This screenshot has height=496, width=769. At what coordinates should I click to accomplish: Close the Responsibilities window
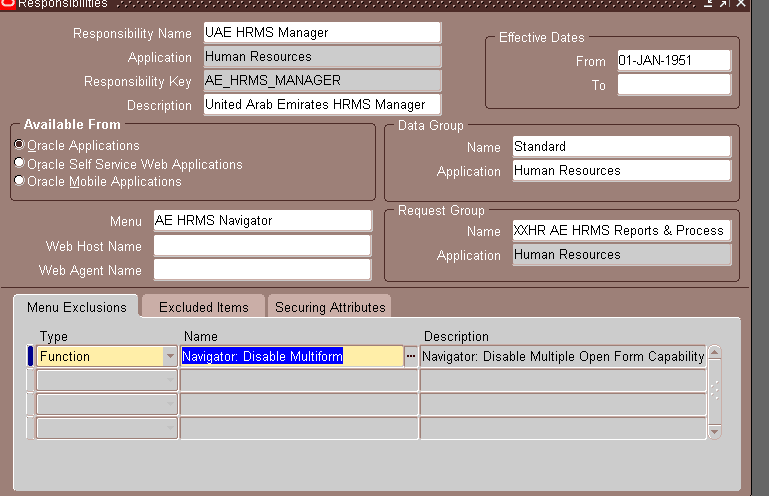click(x=741, y=3)
